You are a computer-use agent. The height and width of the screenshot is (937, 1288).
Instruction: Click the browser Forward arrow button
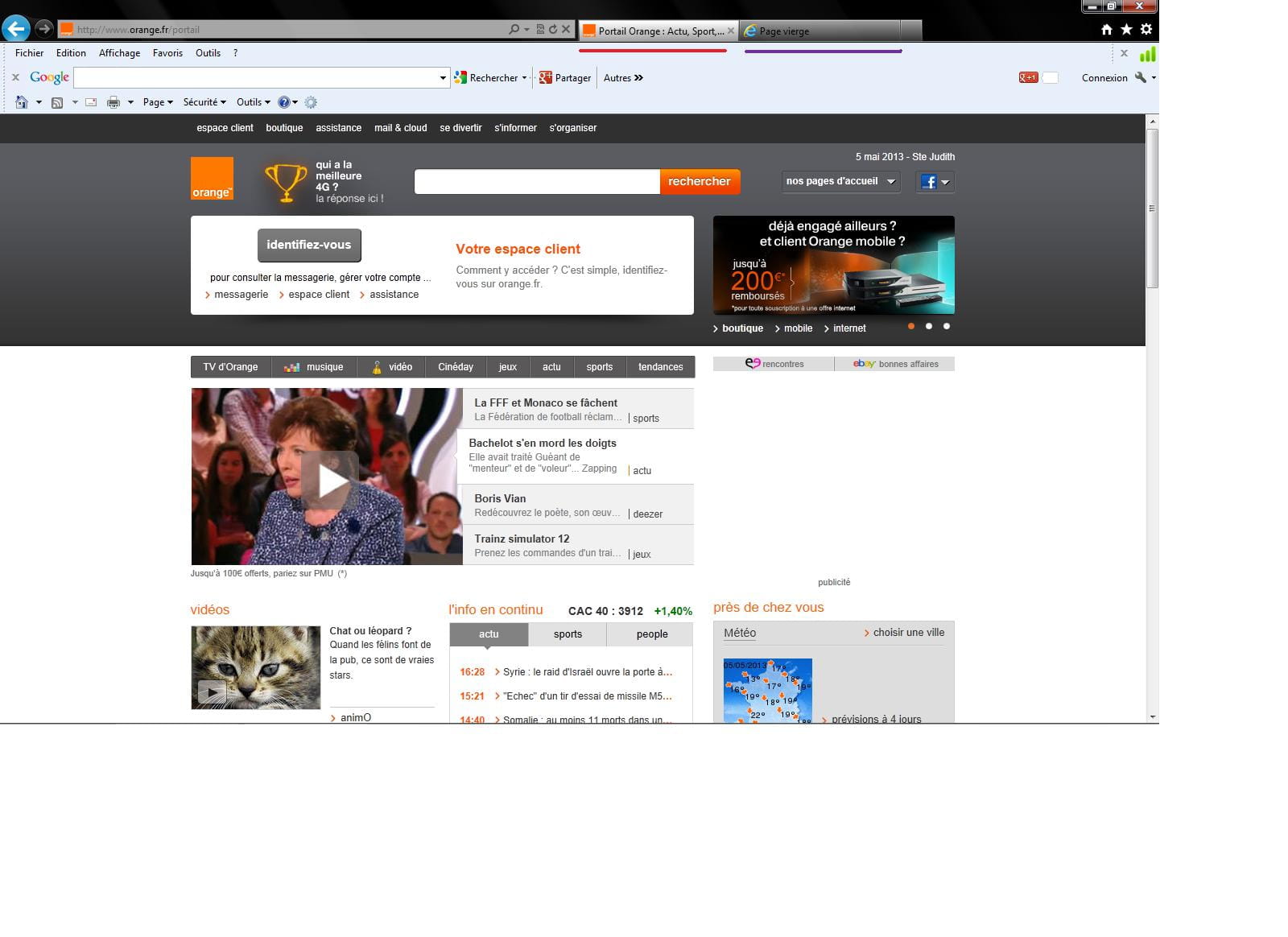[x=44, y=29]
